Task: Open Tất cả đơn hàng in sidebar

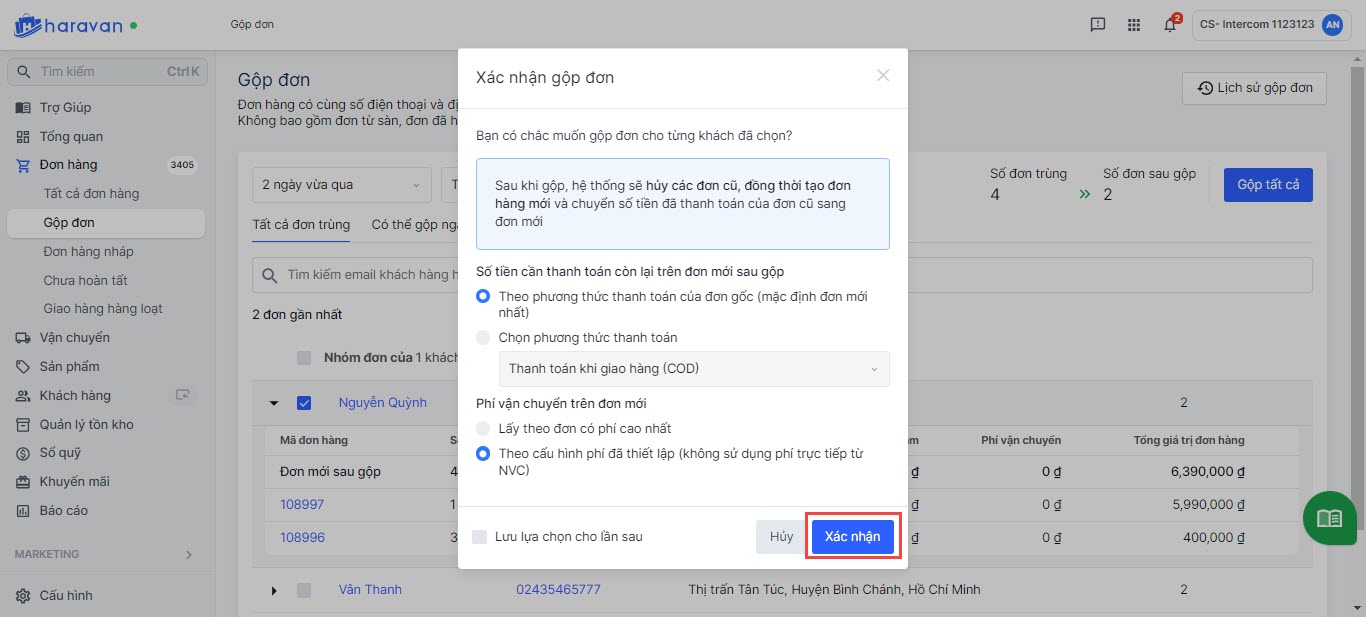Action: coord(91,194)
